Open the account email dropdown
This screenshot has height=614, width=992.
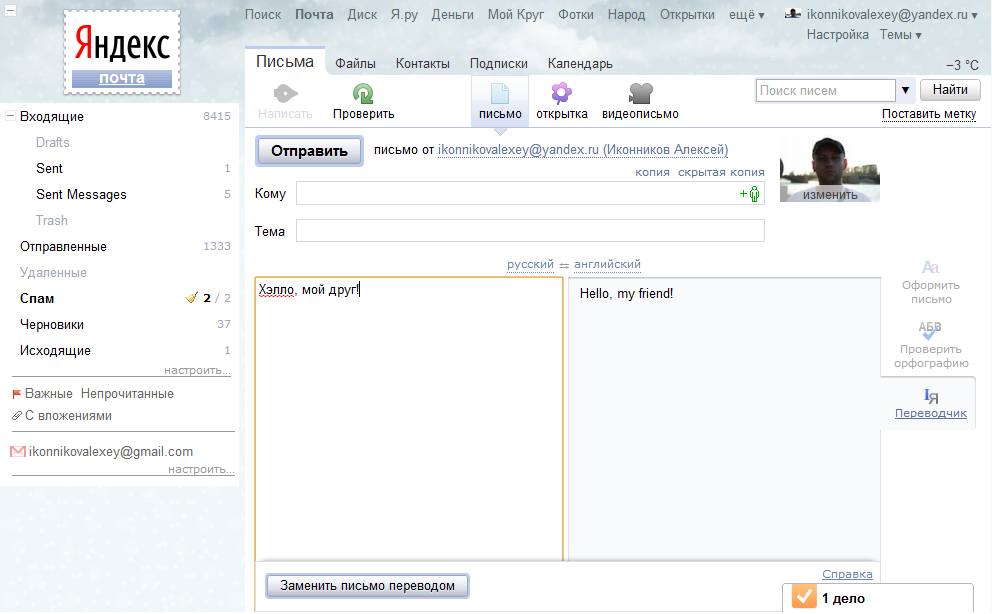(x=892, y=15)
